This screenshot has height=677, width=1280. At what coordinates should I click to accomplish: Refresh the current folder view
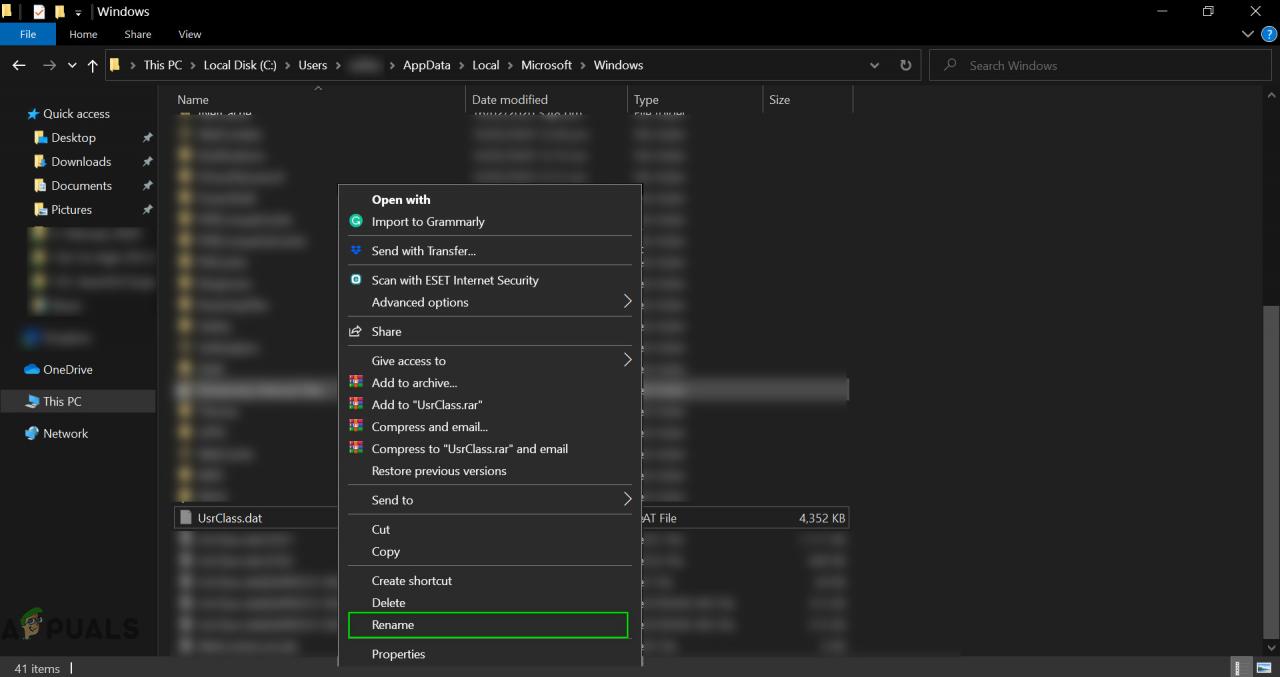click(x=905, y=65)
